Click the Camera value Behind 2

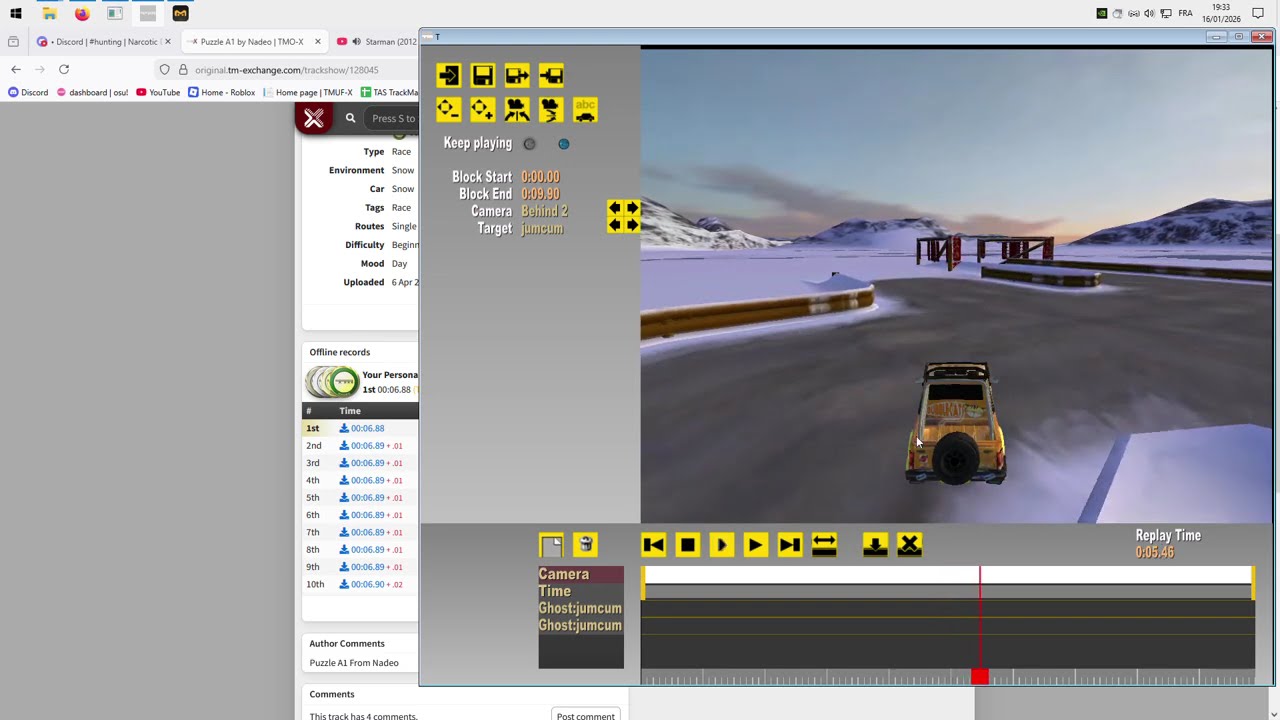pyautogui.click(x=544, y=211)
